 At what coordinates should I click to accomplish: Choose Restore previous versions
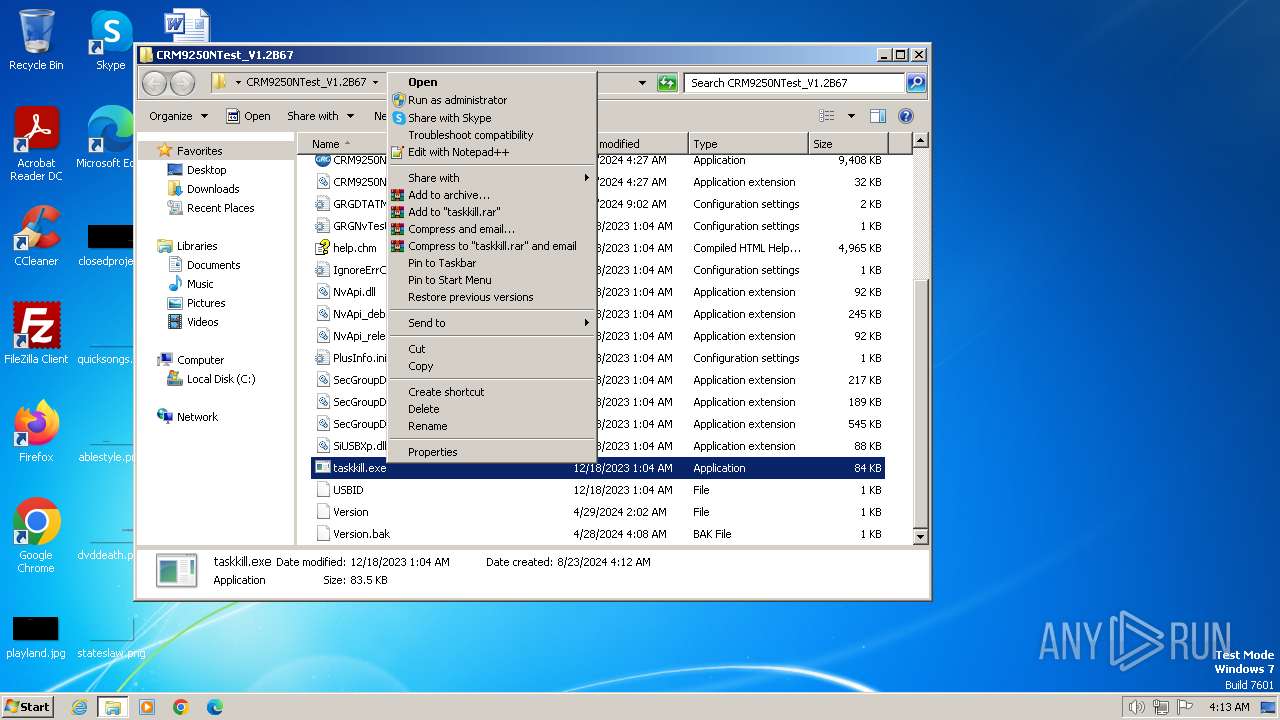click(x=470, y=297)
